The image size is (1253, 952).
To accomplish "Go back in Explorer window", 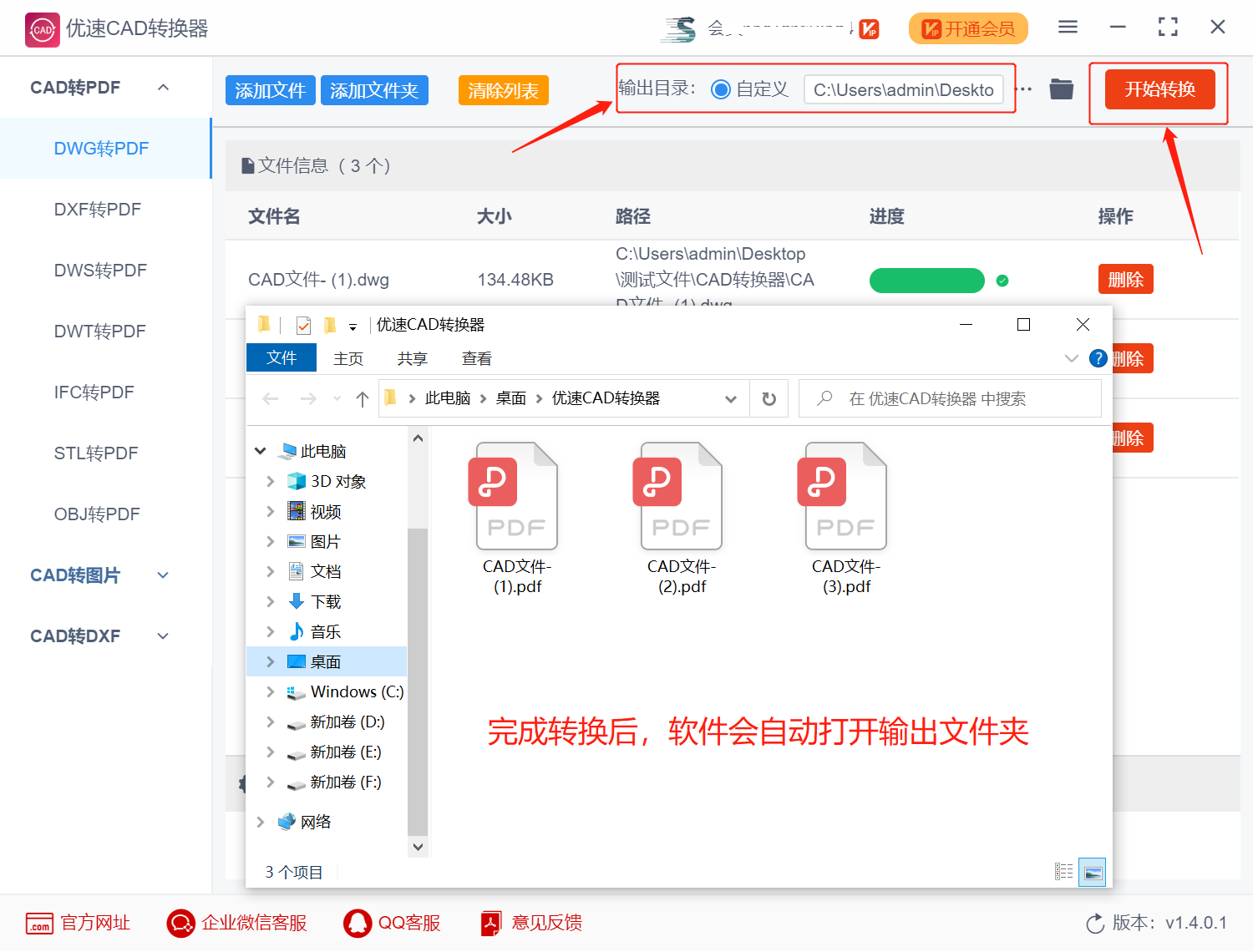I will [x=271, y=399].
